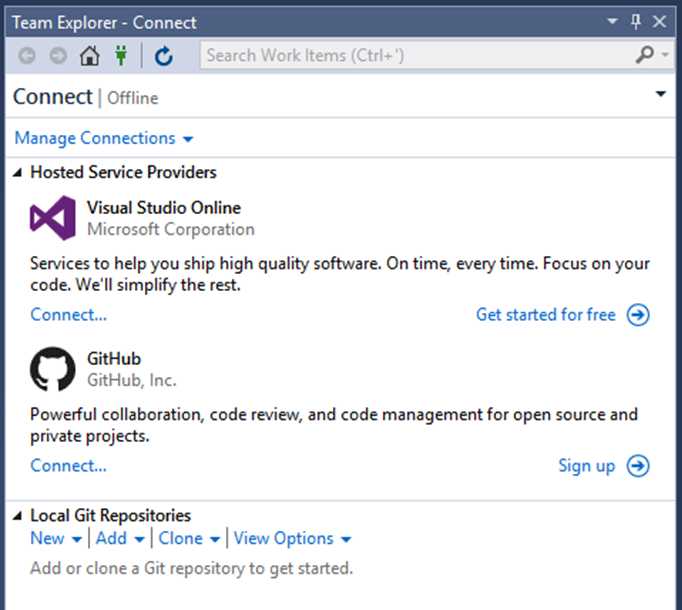Click the Local Git Repositories heading text
This screenshot has height=610, width=682.
click(110, 516)
